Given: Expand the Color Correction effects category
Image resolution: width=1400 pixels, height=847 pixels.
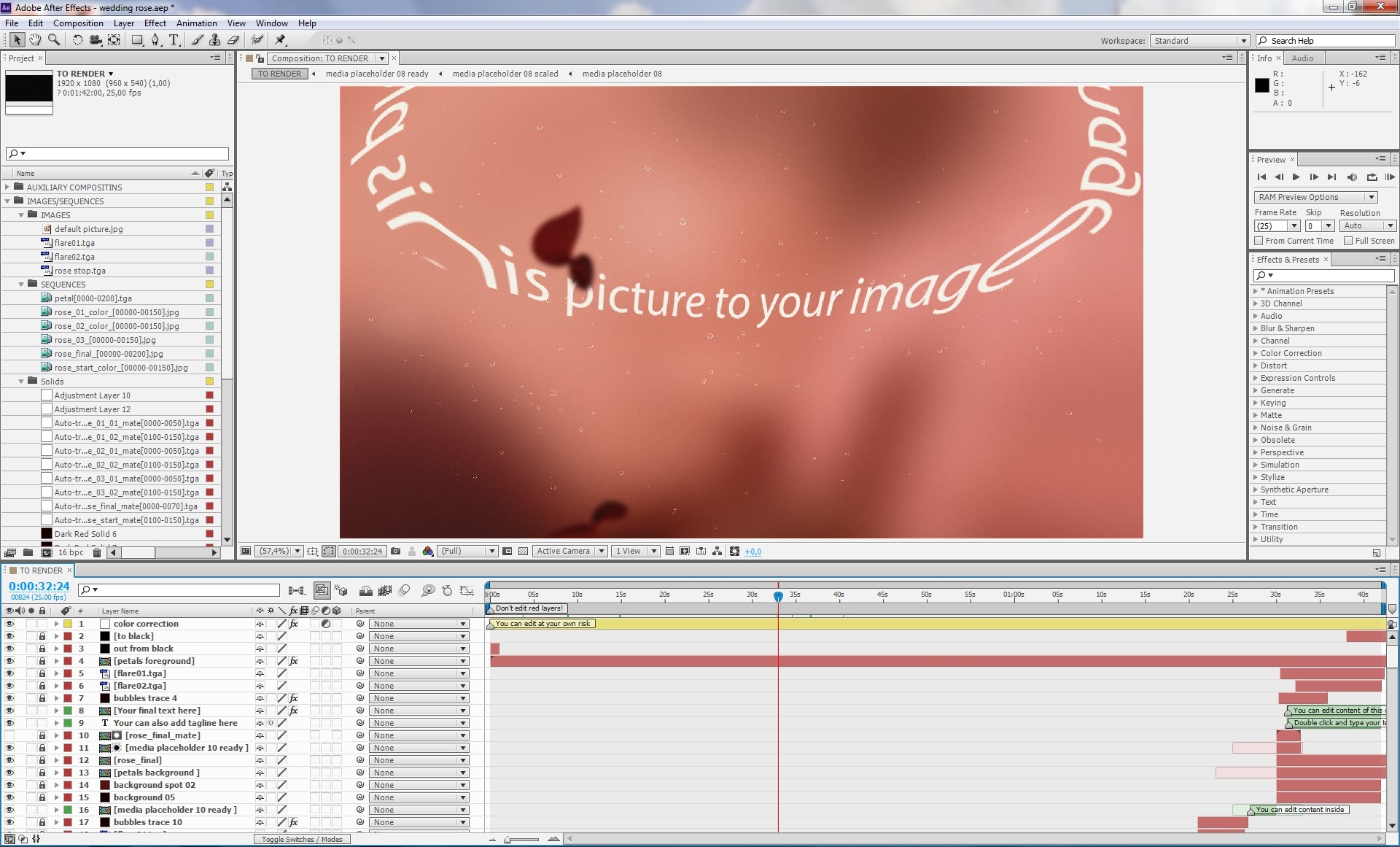Looking at the screenshot, I should click(x=1256, y=353).
